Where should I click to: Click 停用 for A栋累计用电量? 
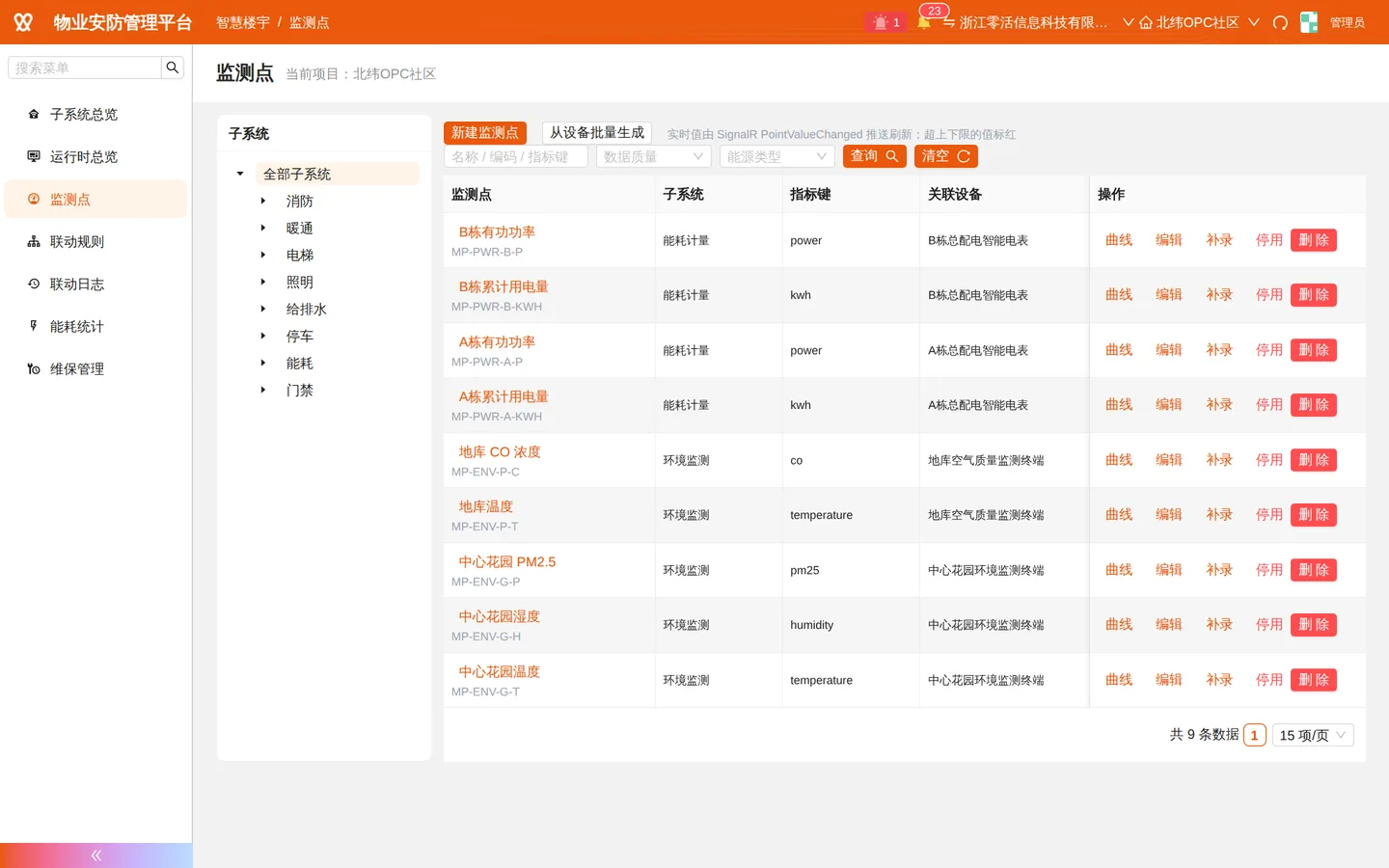1269,405
